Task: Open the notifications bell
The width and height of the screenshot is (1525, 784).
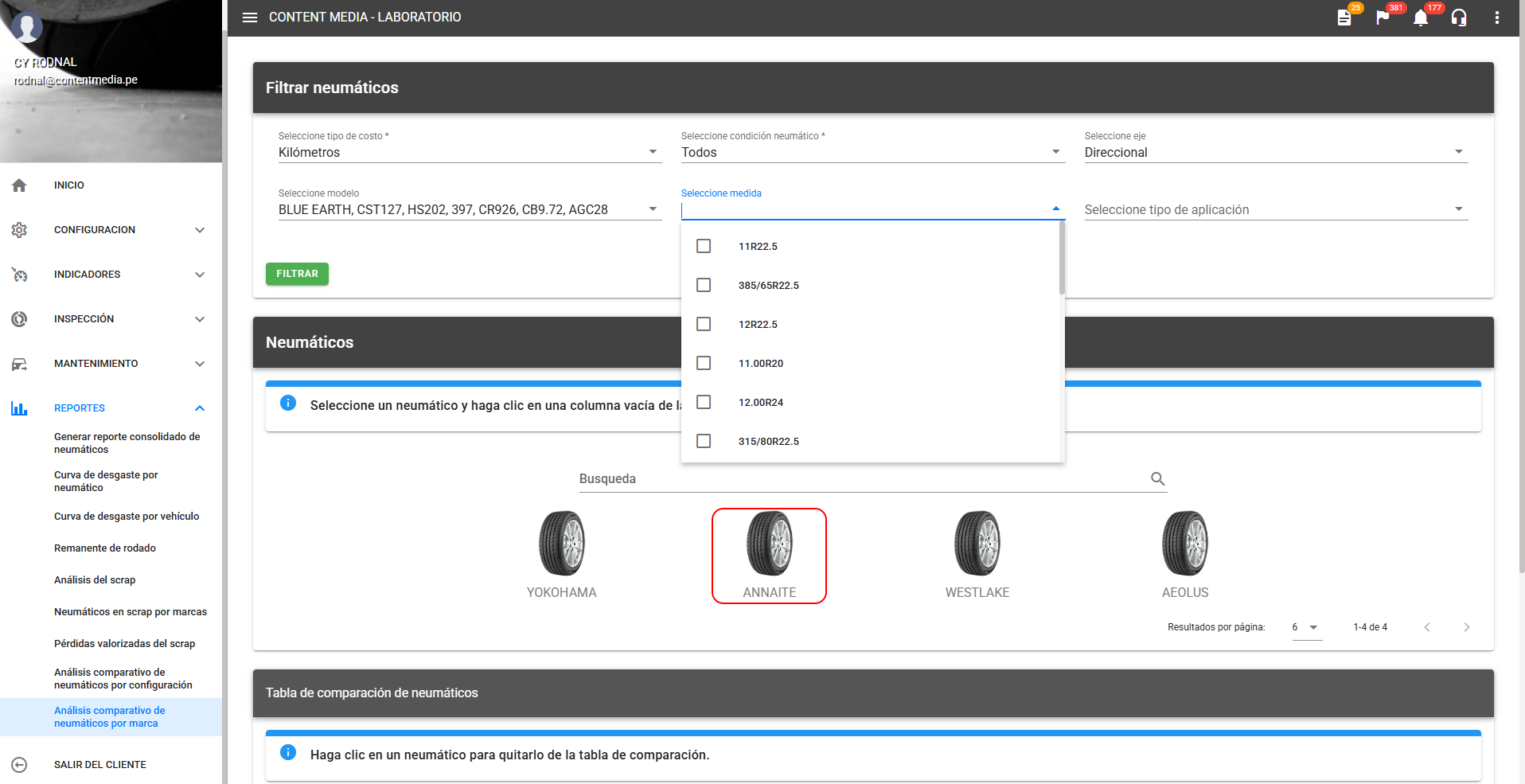Action: [x=1421, y=18]
